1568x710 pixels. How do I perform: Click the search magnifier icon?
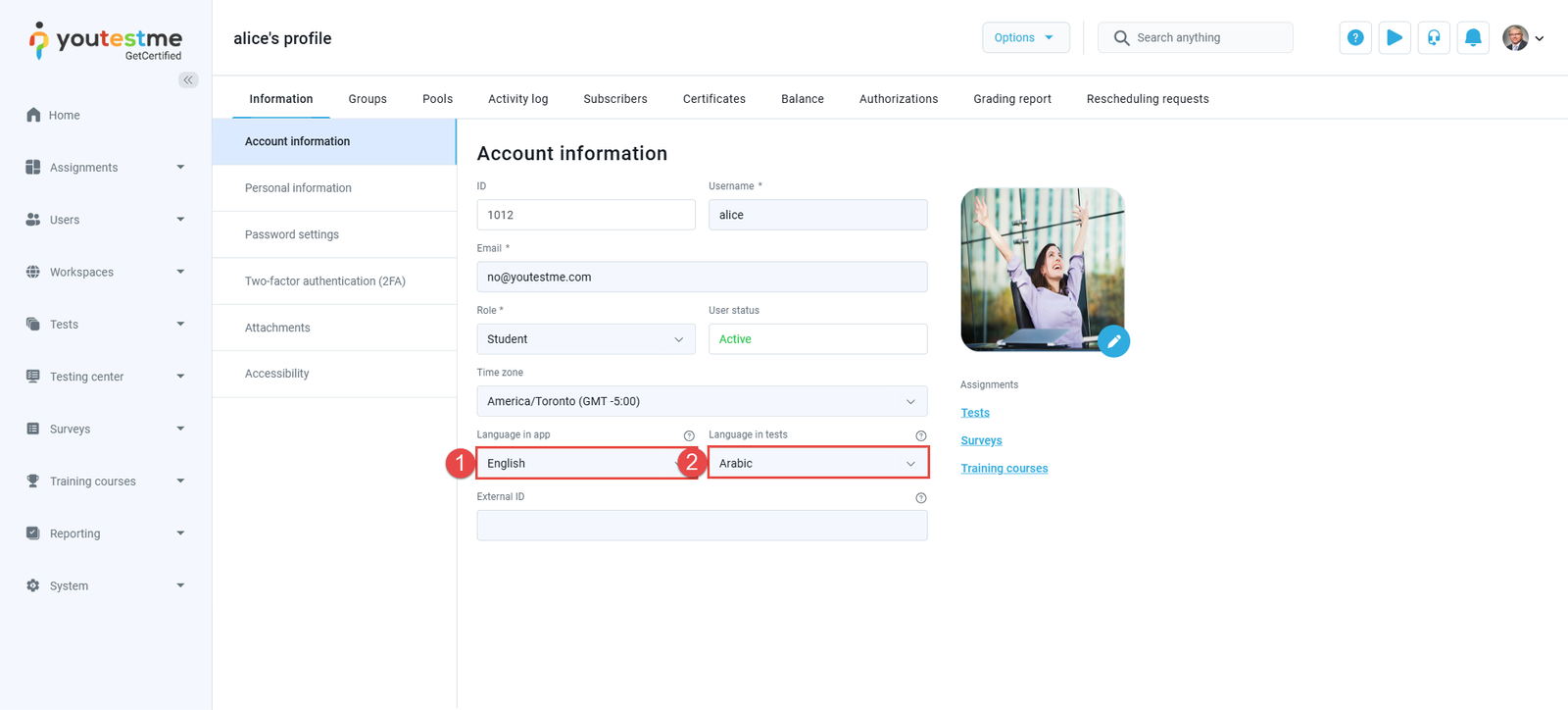click(1121, 38)
